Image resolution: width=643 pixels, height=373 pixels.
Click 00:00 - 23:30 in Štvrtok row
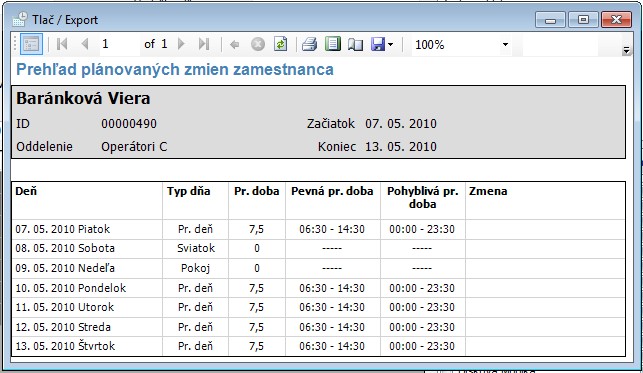[x=422, y=346]
